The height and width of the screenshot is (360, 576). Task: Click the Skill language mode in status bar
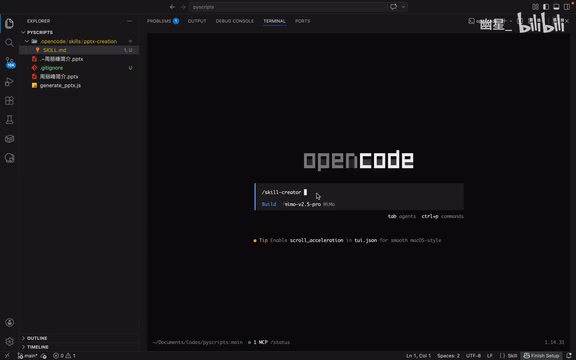508,356
